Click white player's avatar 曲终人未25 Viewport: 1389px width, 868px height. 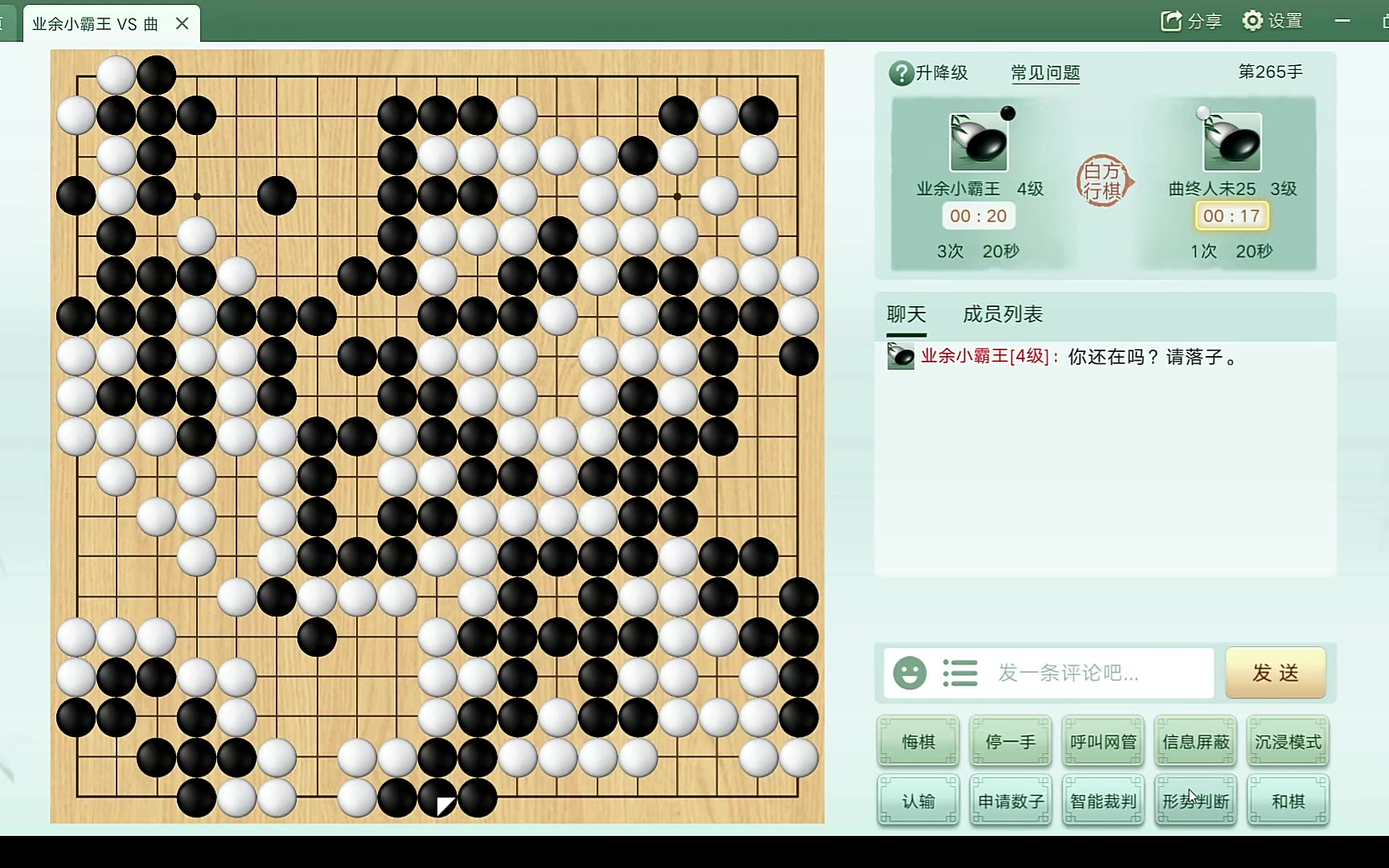(1231, 142)
